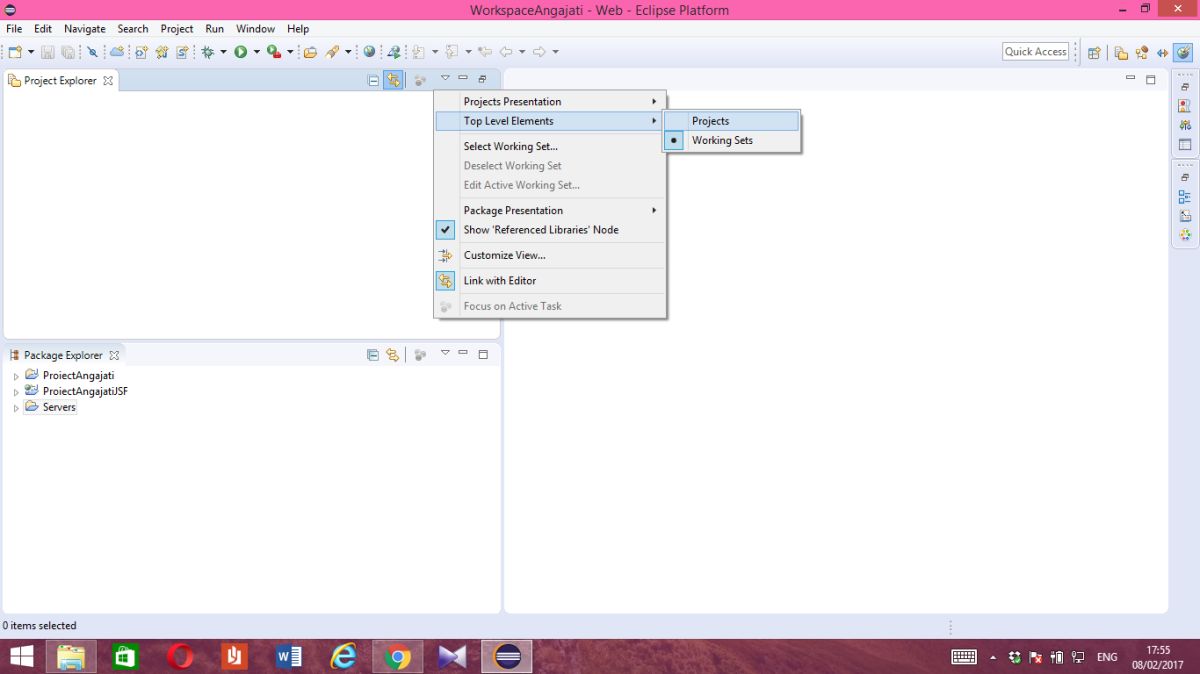Close the Package Explorer tab

[x=114, y=355]
